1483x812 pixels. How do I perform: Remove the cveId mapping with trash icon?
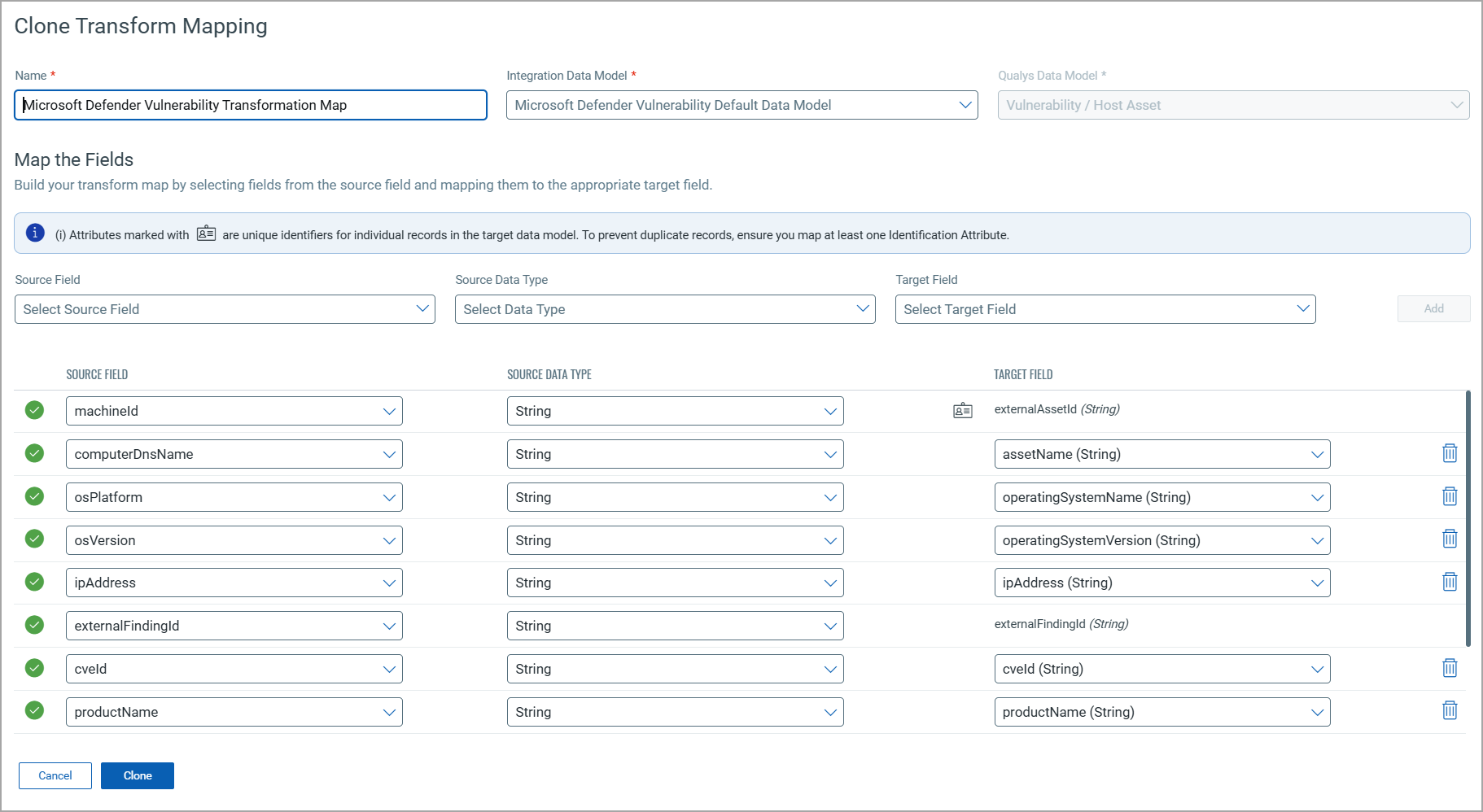pos(1450,668)
